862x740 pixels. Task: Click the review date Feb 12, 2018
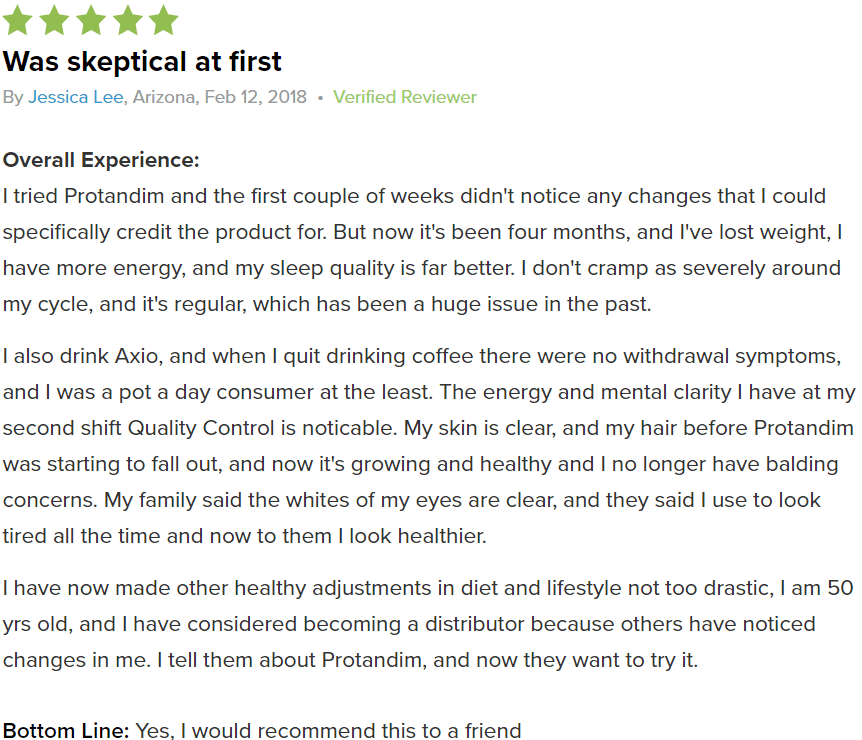click(x=256, y=97)
